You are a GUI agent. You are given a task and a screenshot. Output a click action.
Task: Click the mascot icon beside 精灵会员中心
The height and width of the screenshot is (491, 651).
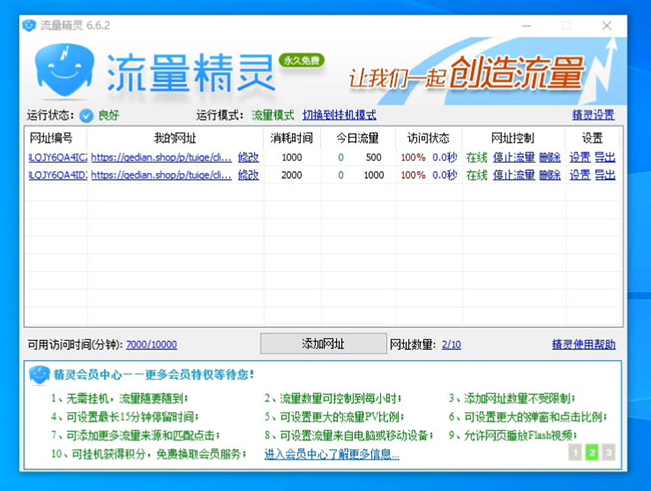tap(39, 375)
